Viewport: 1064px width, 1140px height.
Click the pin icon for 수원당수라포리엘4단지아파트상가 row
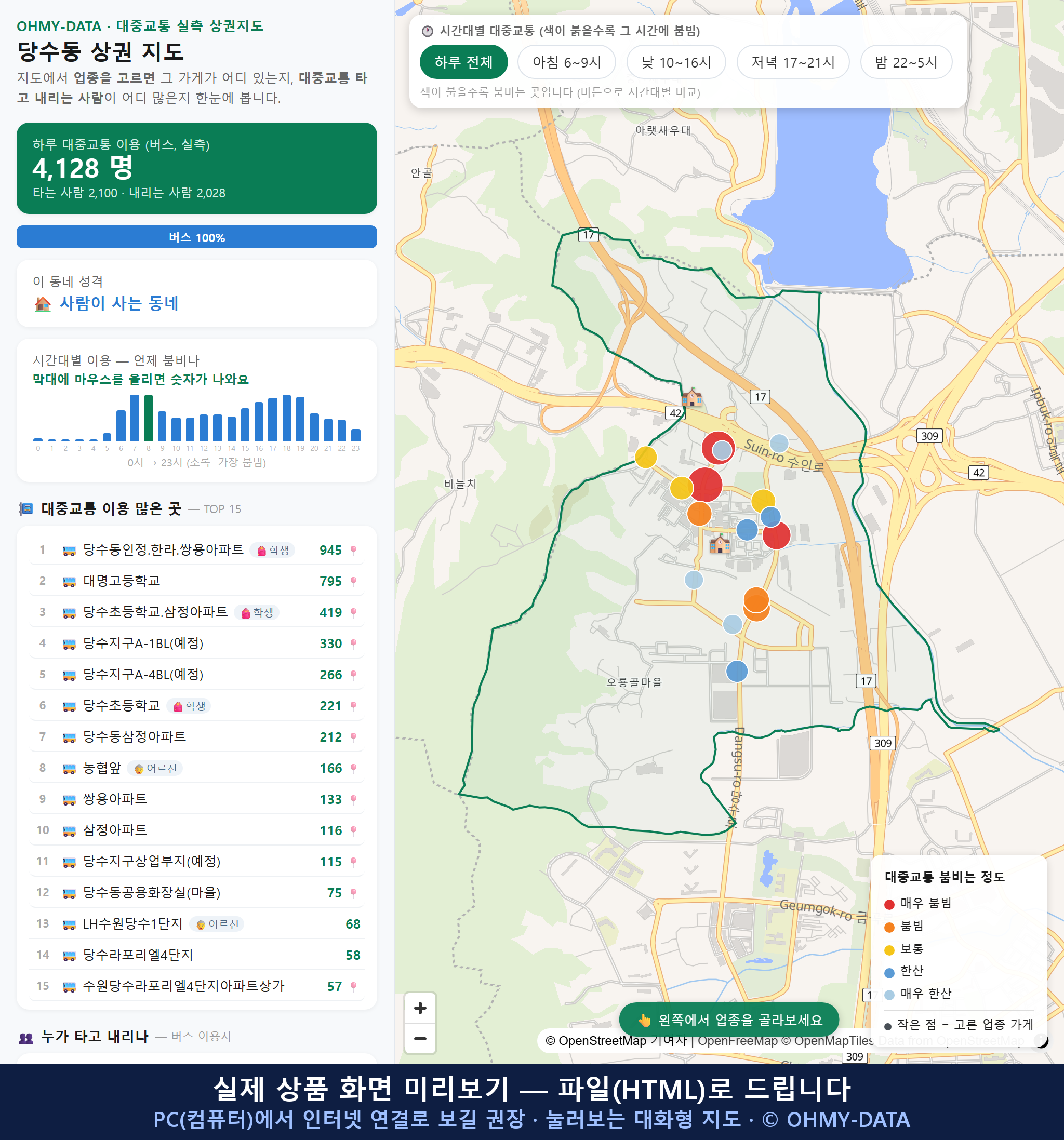pyautogui.click(x=353, y=986)
